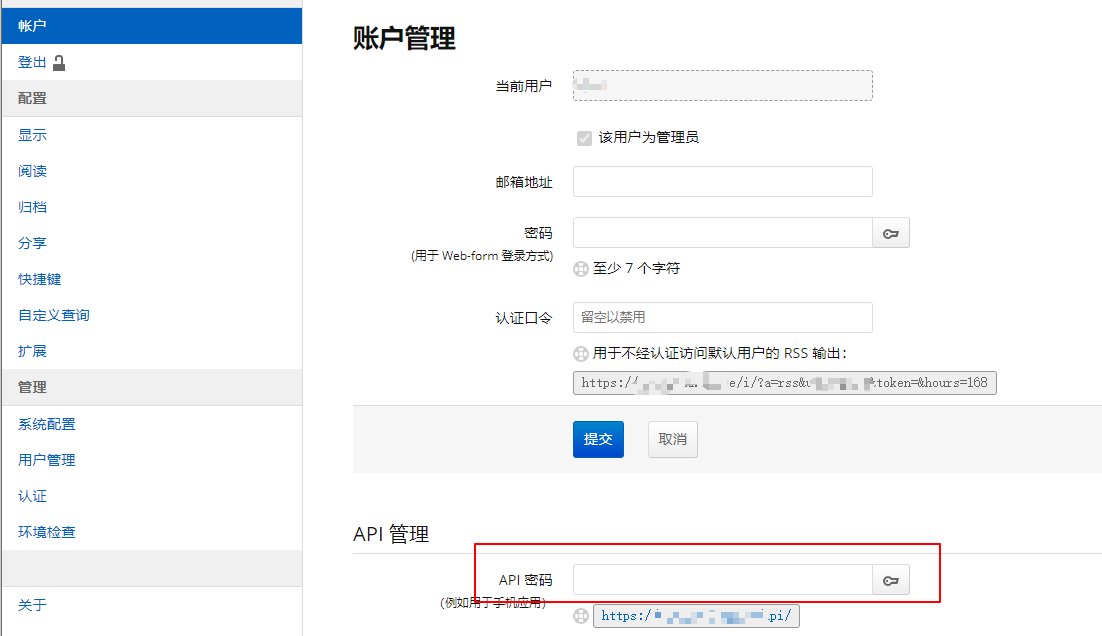Click the 提交 submit button
The width and height of the screenshot is (1102, 636).
point(598,439)
